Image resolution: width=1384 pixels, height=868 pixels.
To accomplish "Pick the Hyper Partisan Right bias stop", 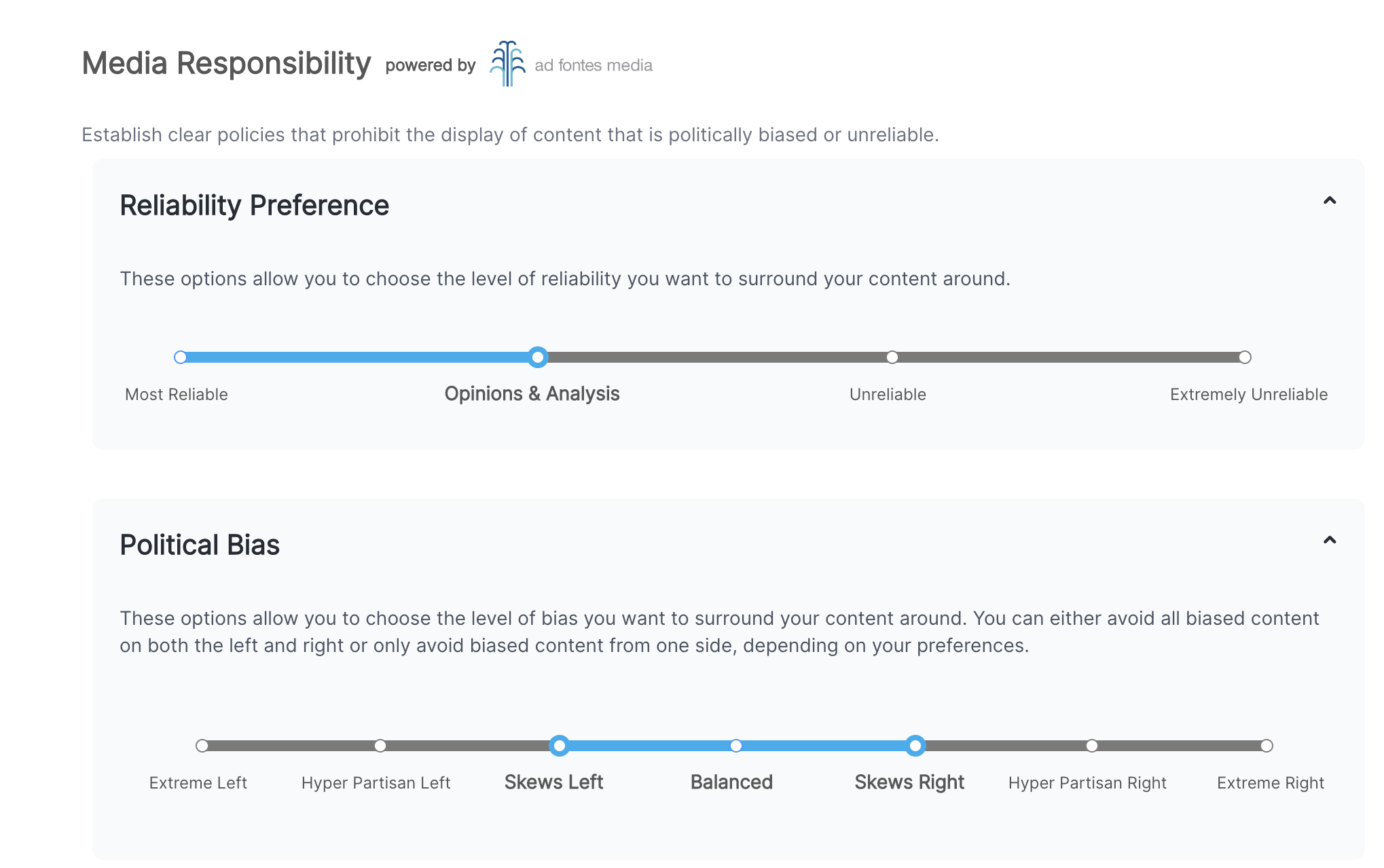I will pos(1092,746).
